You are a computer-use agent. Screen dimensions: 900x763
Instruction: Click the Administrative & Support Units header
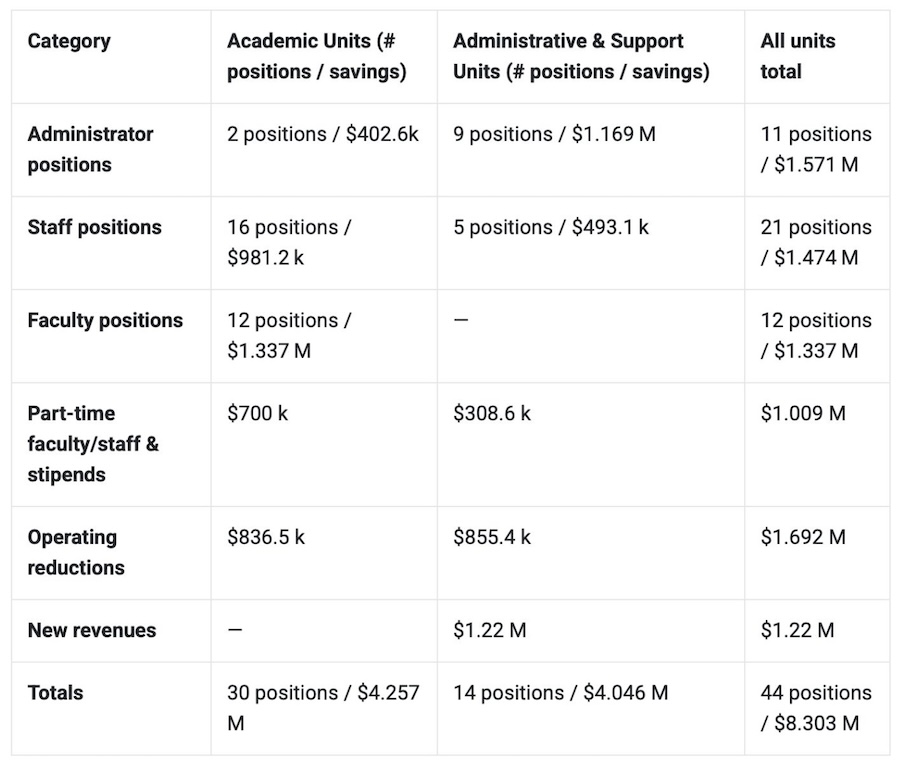(x=580, y=56)
